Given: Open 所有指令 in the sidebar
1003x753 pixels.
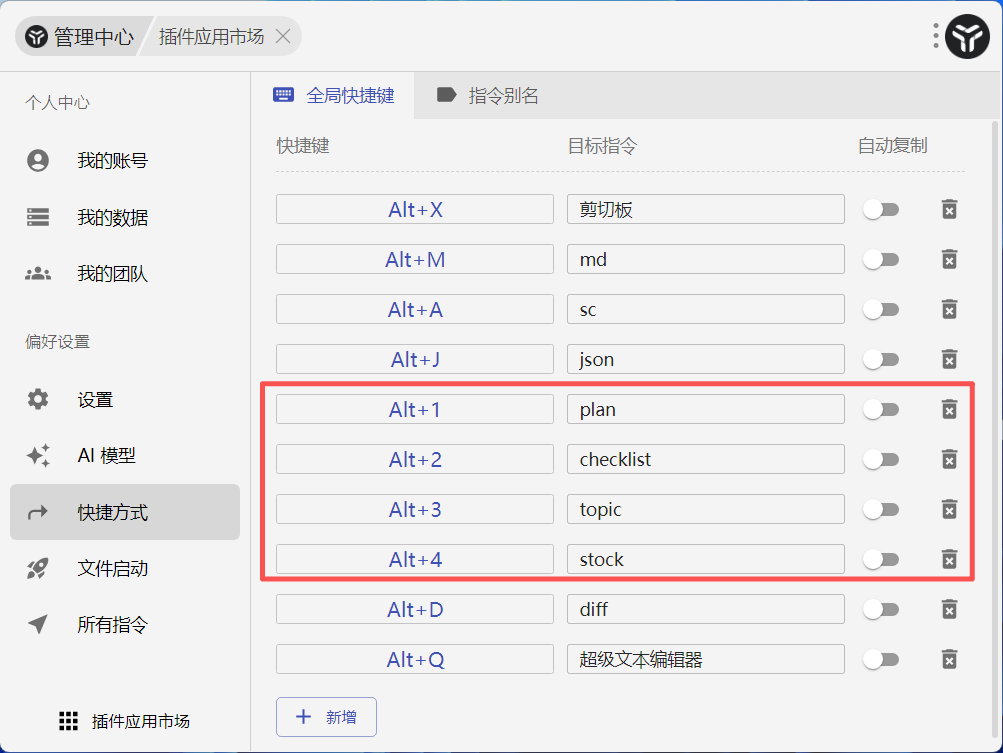Looking at the screenshot, I should tap(112, 625).
